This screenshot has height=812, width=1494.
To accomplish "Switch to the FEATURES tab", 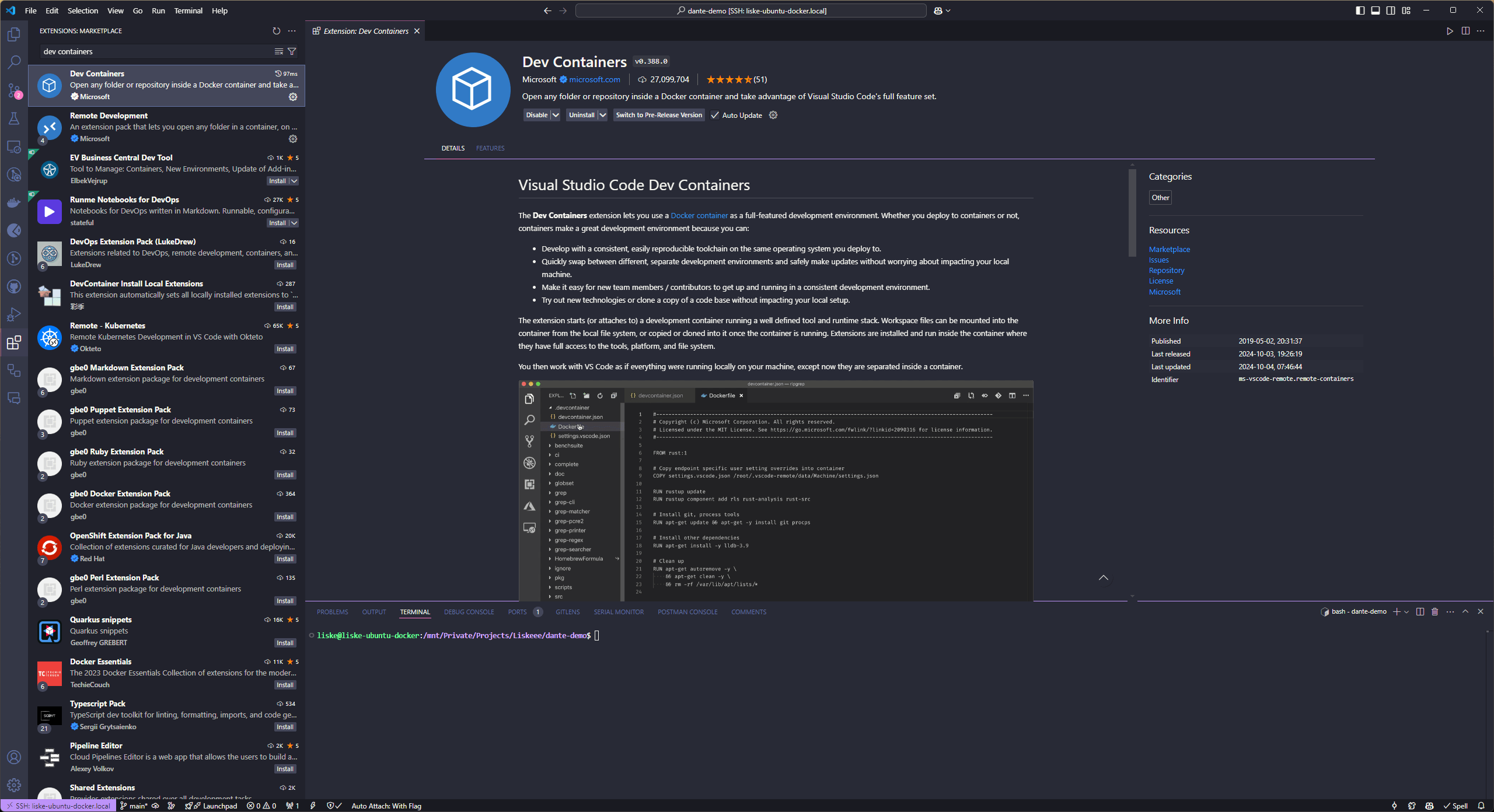I will (x=490, y=148).
